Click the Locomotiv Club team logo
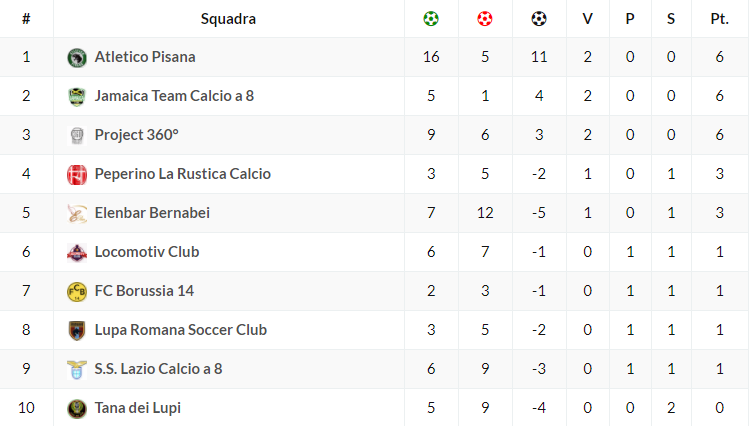The image size is (749, 426). tap(77, 252)
